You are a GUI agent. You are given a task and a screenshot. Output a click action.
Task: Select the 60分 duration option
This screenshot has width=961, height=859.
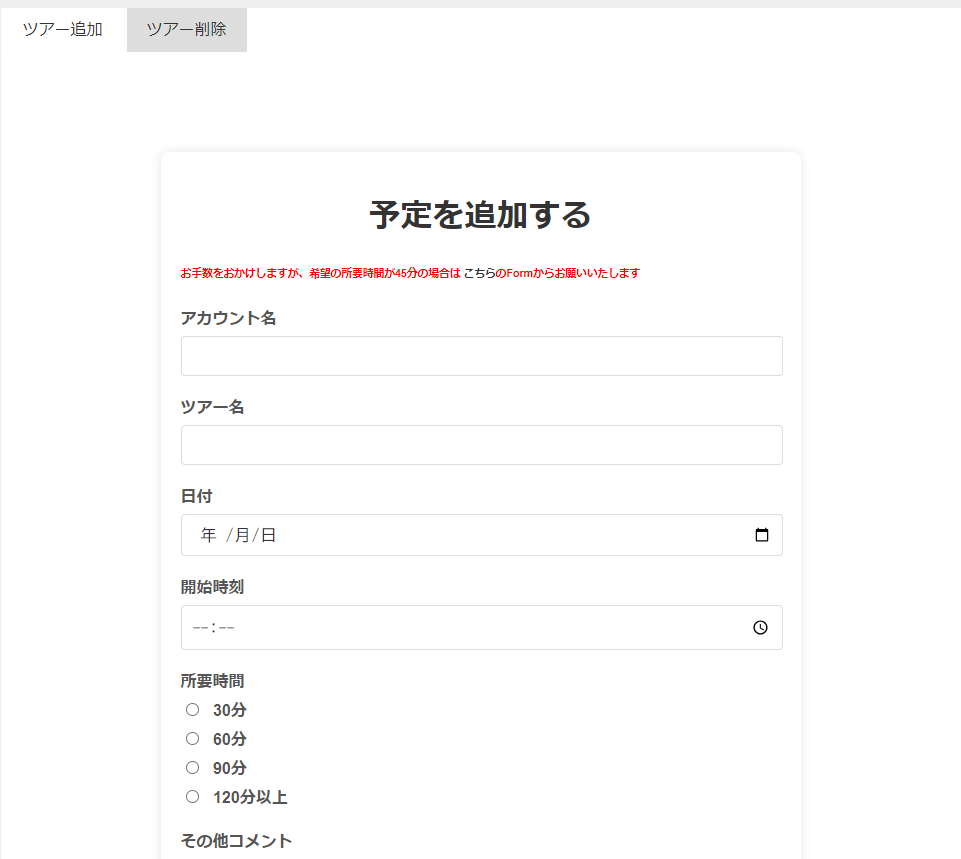click(x=192, y=738)
